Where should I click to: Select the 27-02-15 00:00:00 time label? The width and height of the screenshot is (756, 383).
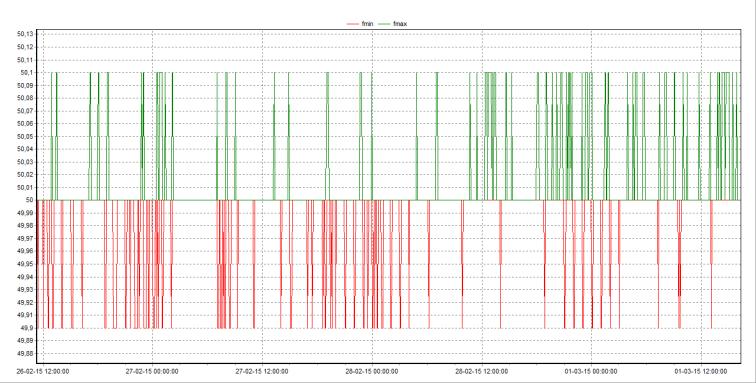152,371
